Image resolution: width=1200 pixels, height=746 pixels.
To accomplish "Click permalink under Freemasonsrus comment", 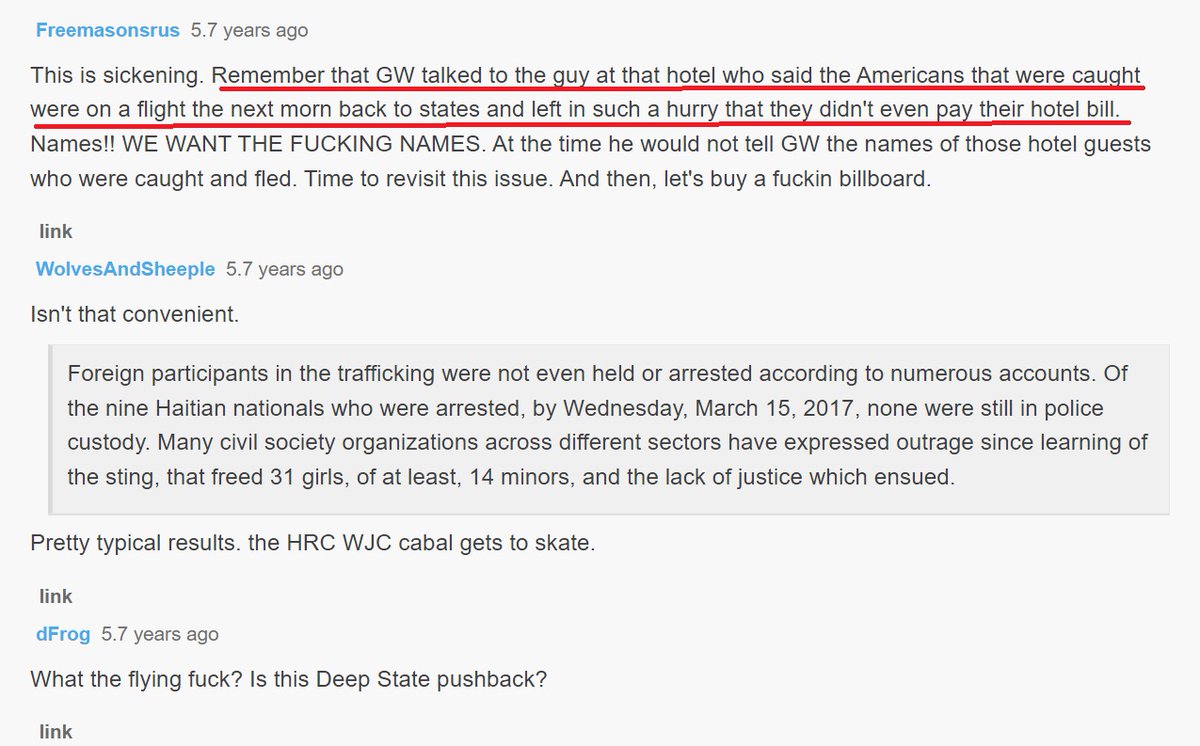I will pyautogui.click(x=56, y=231).
